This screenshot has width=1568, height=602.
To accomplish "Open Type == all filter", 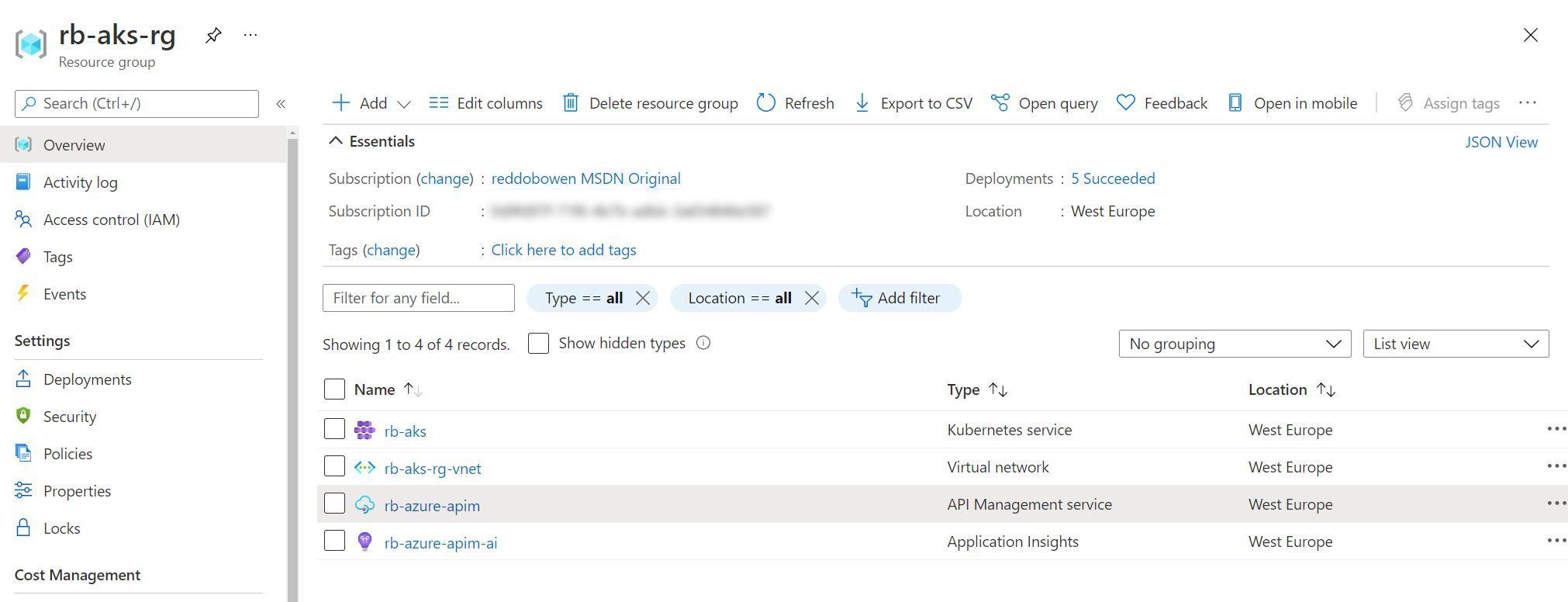I will (x=583, y=298).
